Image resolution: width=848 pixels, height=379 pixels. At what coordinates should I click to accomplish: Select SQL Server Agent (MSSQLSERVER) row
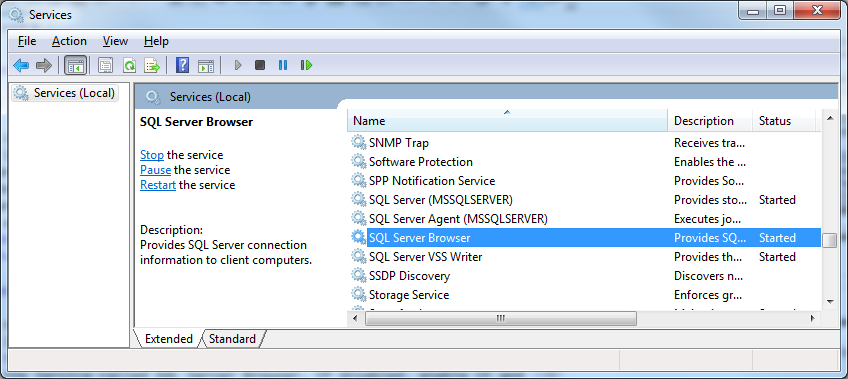pos(583,219)
